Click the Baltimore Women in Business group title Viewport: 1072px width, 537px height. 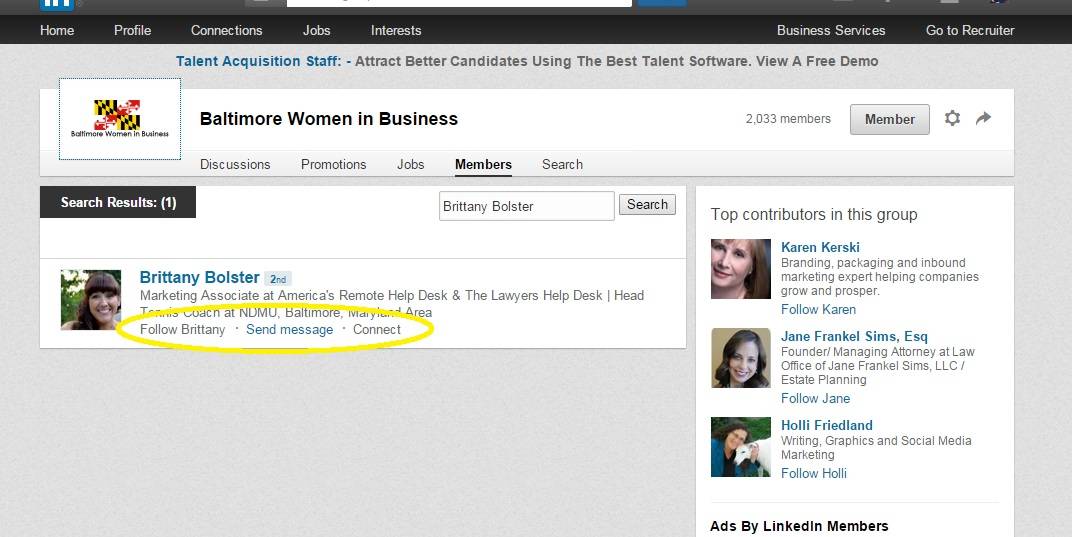point(329,118)
